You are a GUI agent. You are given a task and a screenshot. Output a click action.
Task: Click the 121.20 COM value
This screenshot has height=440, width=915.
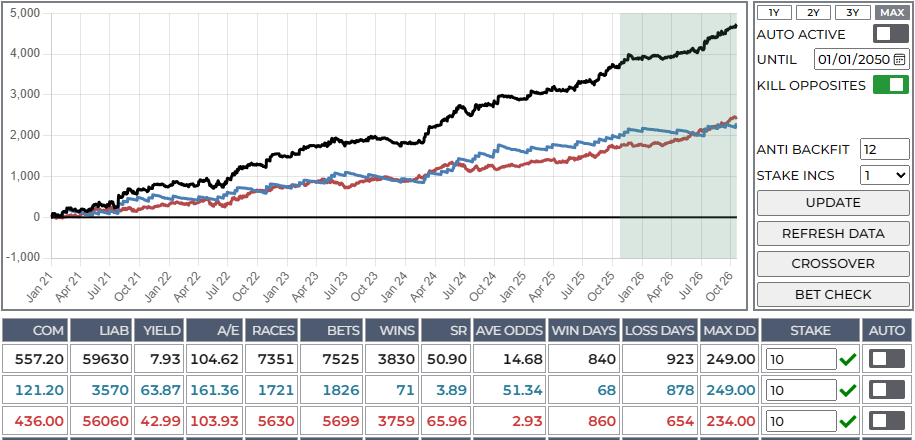click(41, 390)
